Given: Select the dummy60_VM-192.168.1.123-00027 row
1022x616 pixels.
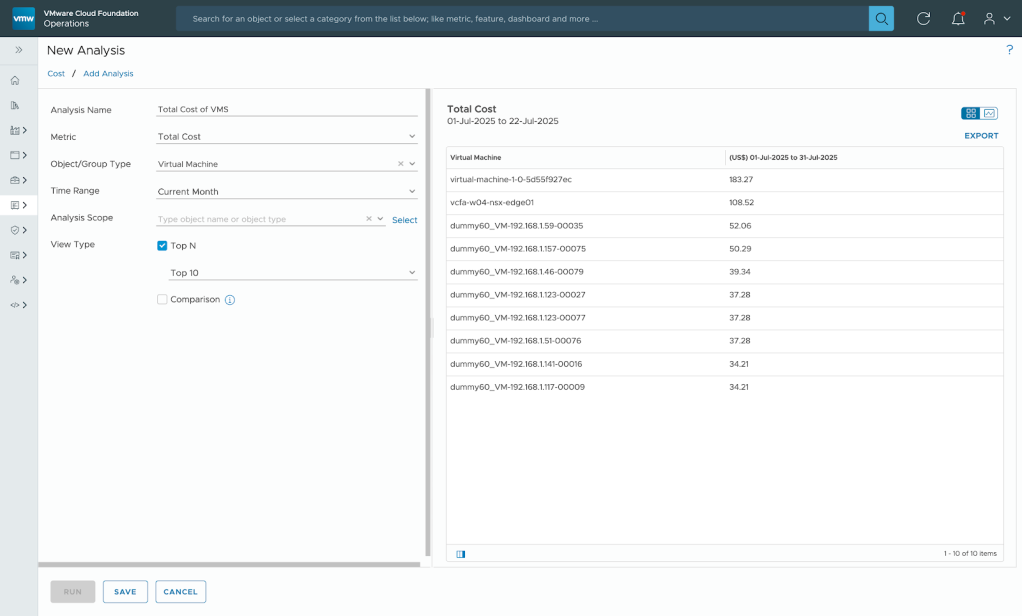Looking at the screenshot, I should (725, 295).
